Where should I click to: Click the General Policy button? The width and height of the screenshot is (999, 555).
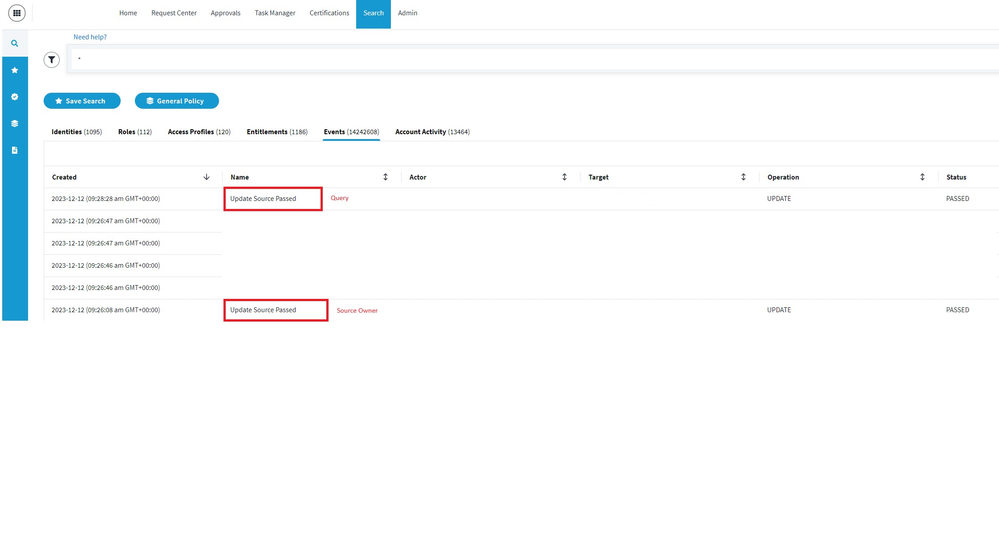(x=176, y=101)
